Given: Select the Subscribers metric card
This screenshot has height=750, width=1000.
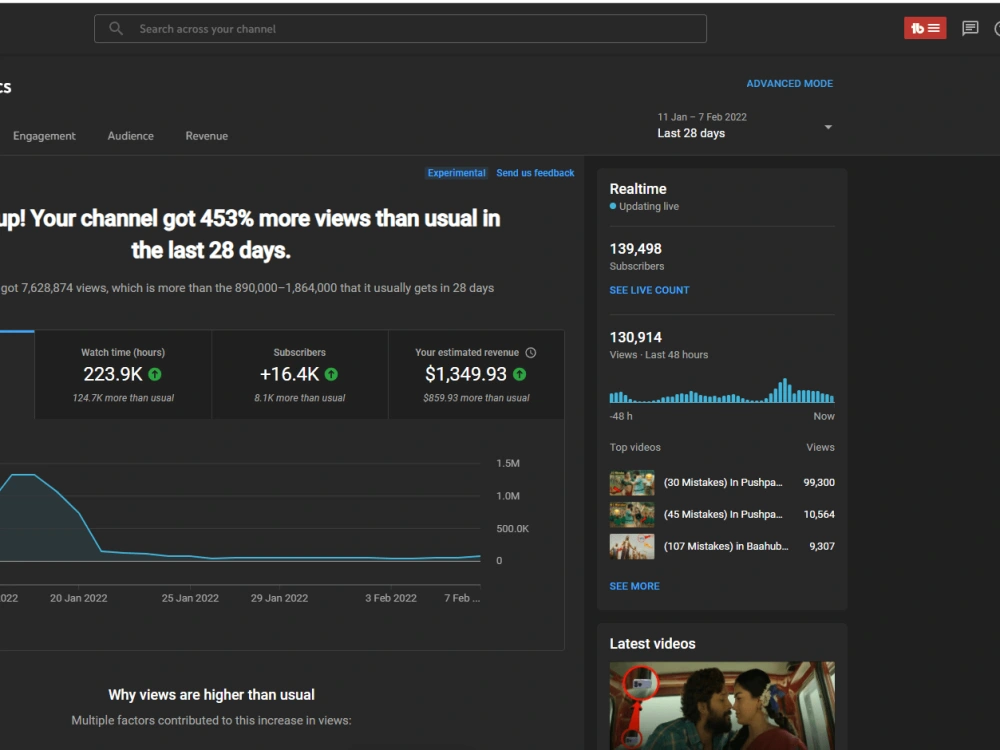Looking at the screenshot, I should pyautogui.click(x=300, y=375).
